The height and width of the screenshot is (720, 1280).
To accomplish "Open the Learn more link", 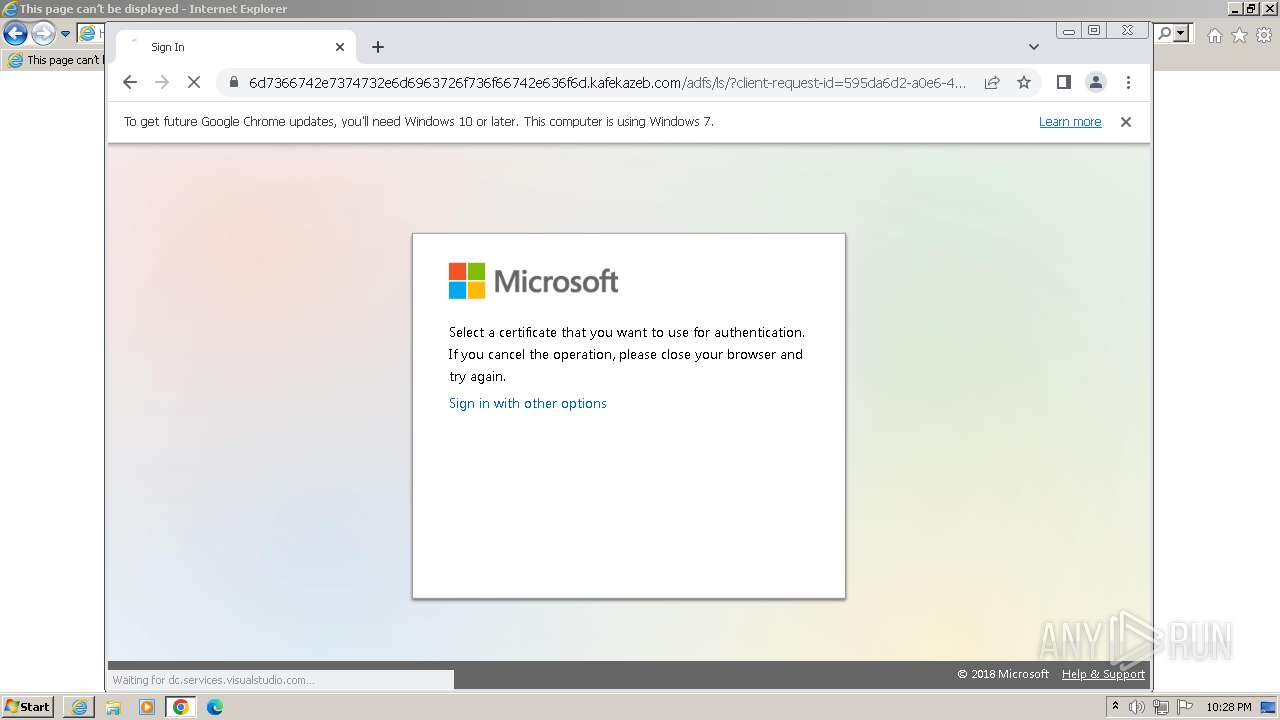I will pyautogui.click(x=1070, y=122).
